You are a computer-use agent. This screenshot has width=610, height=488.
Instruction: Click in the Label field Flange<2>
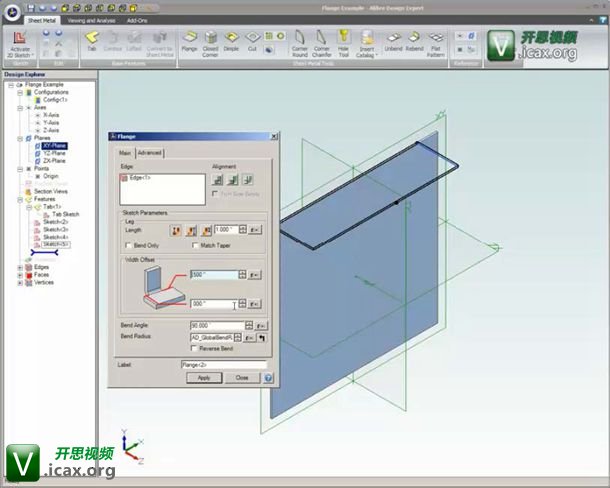(x=224, y=365)
